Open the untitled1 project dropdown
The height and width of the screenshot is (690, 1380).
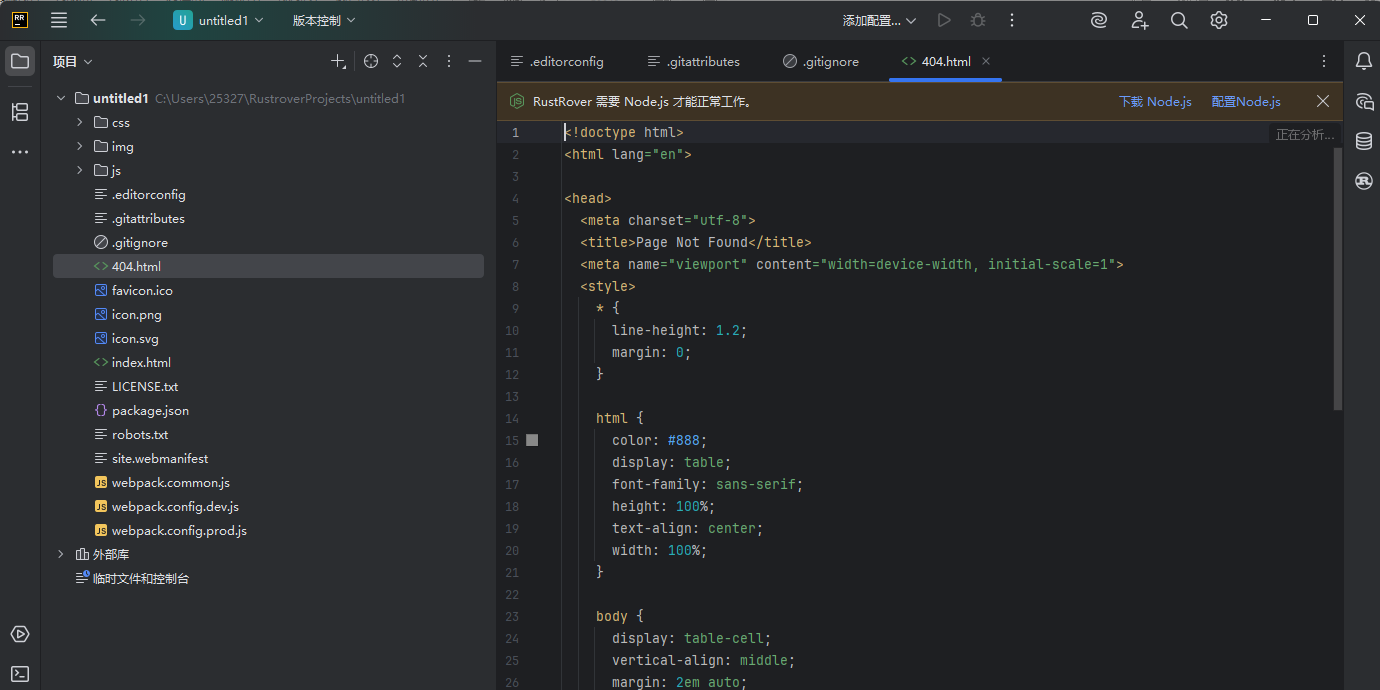coord(219,20)
